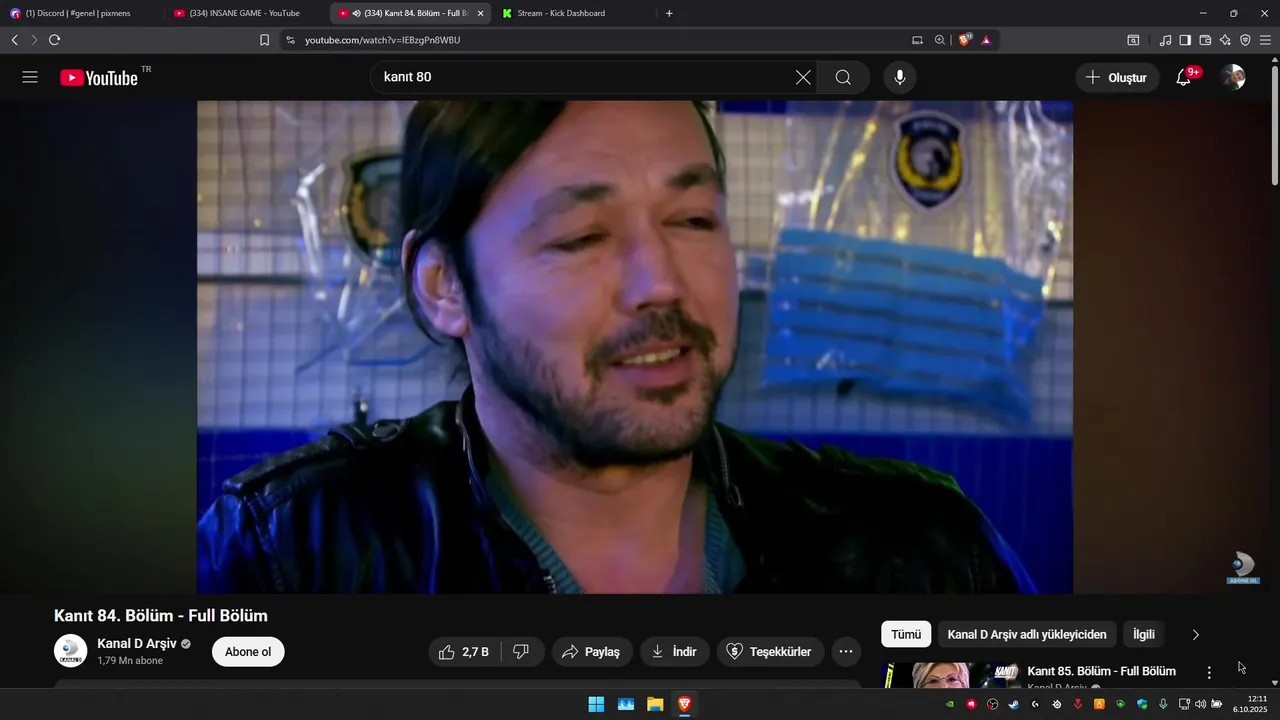Screen dimensions: 1280x720
Task: Bookmark this page
Action: tap(264, 40)
